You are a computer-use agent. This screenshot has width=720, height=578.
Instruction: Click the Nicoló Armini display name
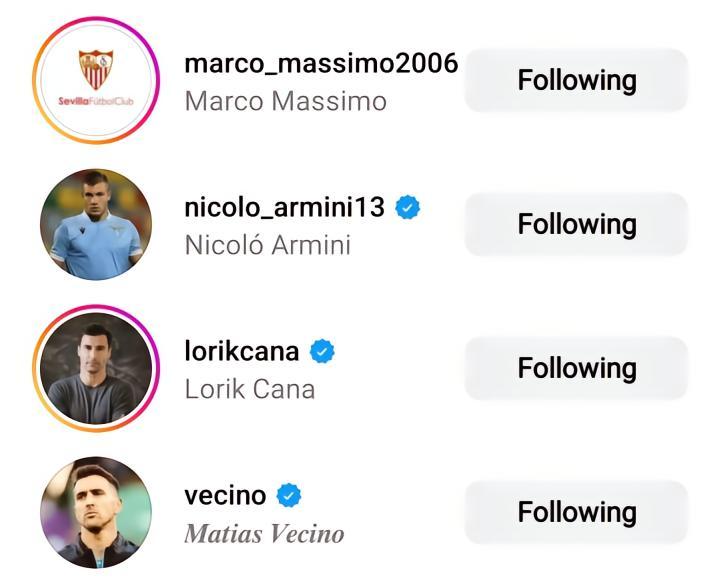pyautogui.click(x=267, y=245)
